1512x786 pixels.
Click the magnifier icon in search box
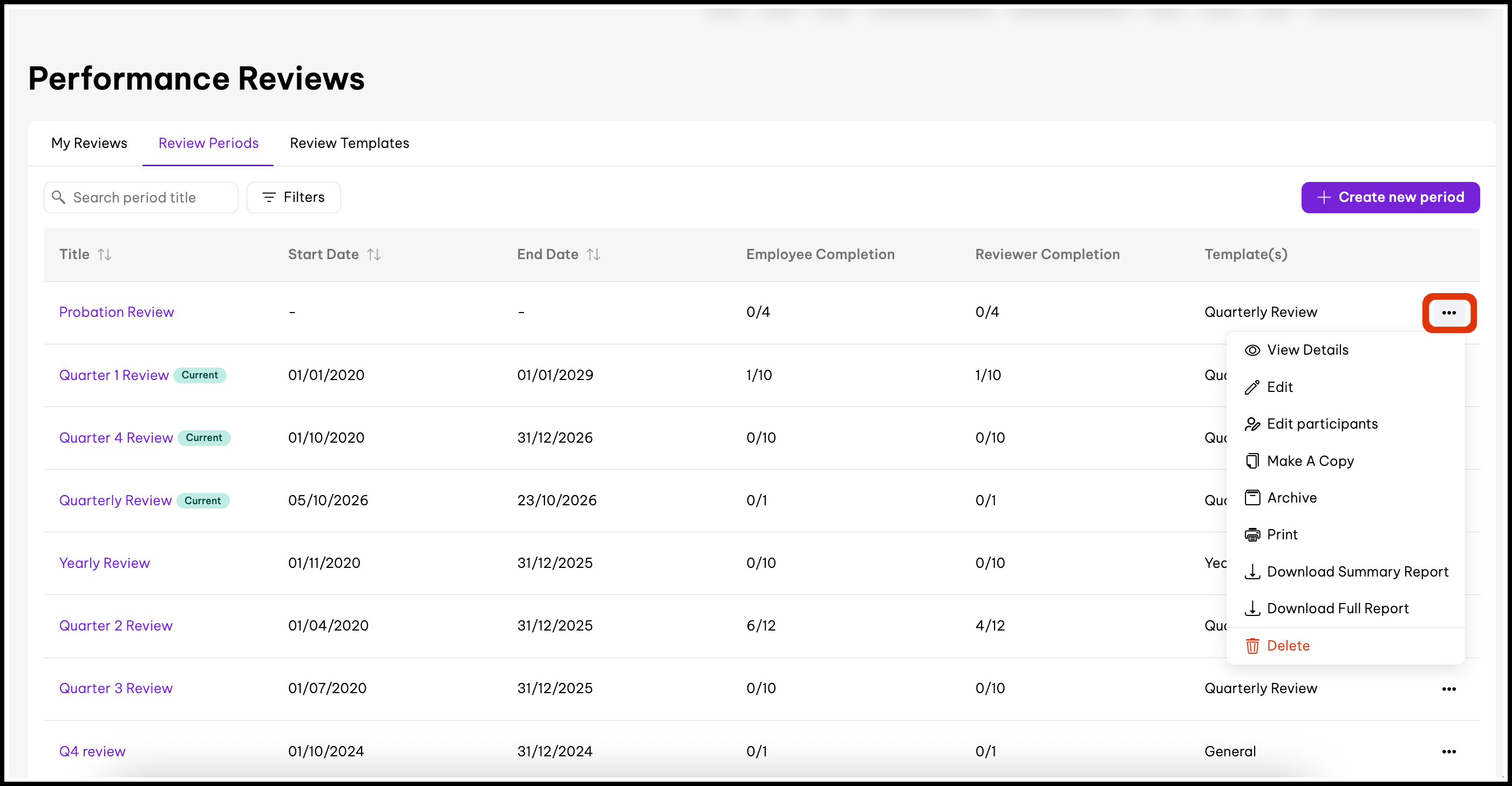pos(58,197)
